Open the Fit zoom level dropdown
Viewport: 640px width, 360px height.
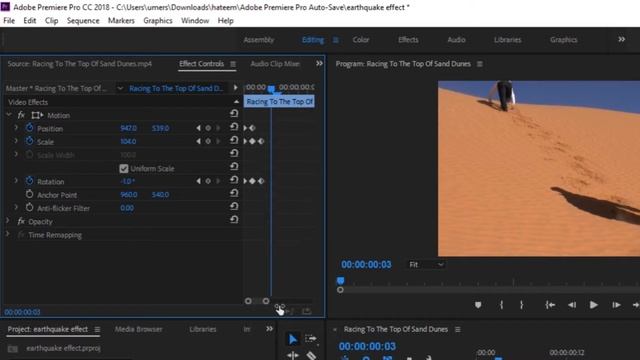427,264
